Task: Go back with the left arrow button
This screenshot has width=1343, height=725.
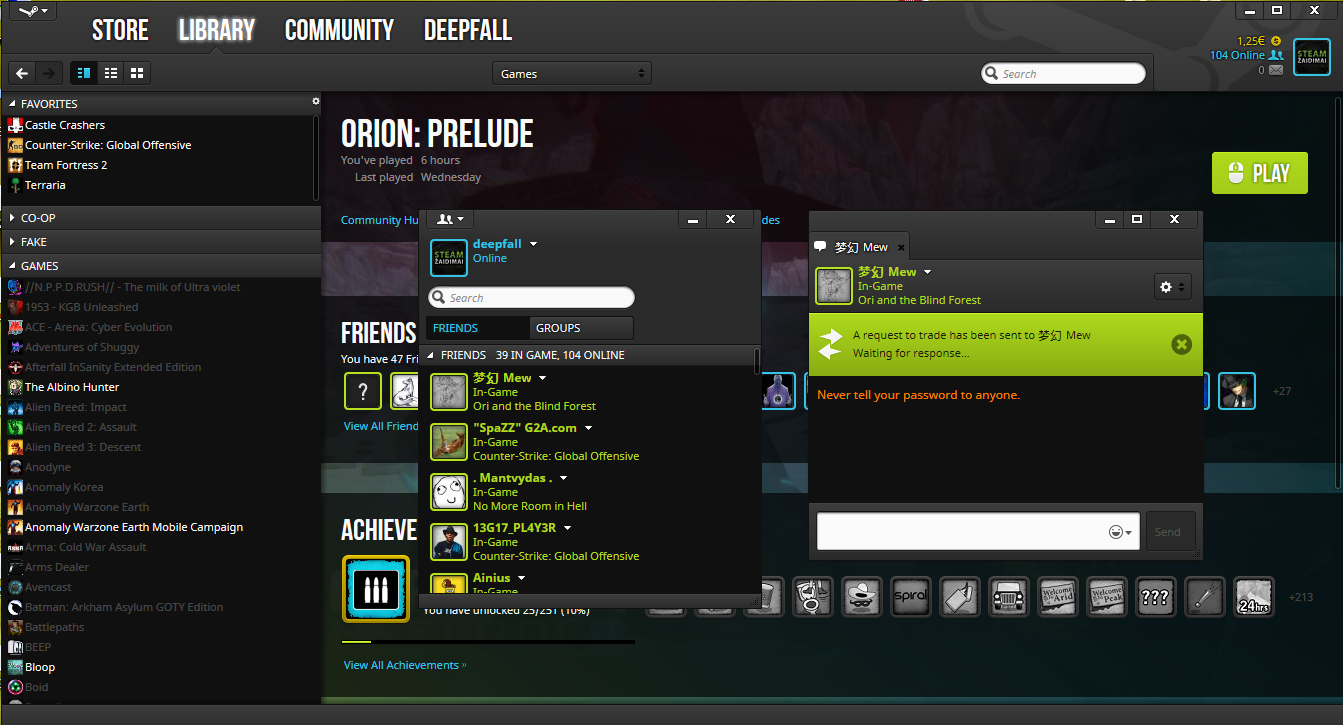Action: click(x=22, y=73)
